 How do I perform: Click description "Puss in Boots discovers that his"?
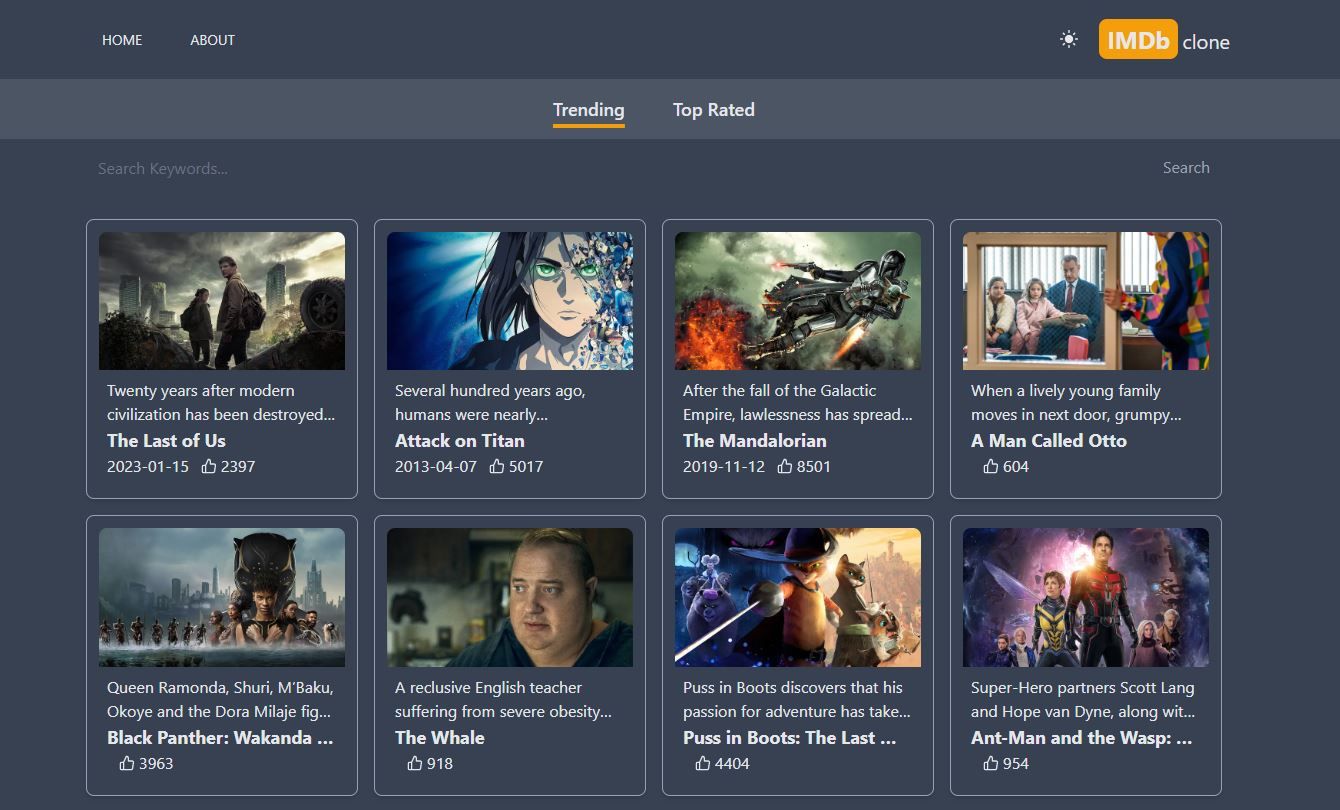(x=797, y=700)
